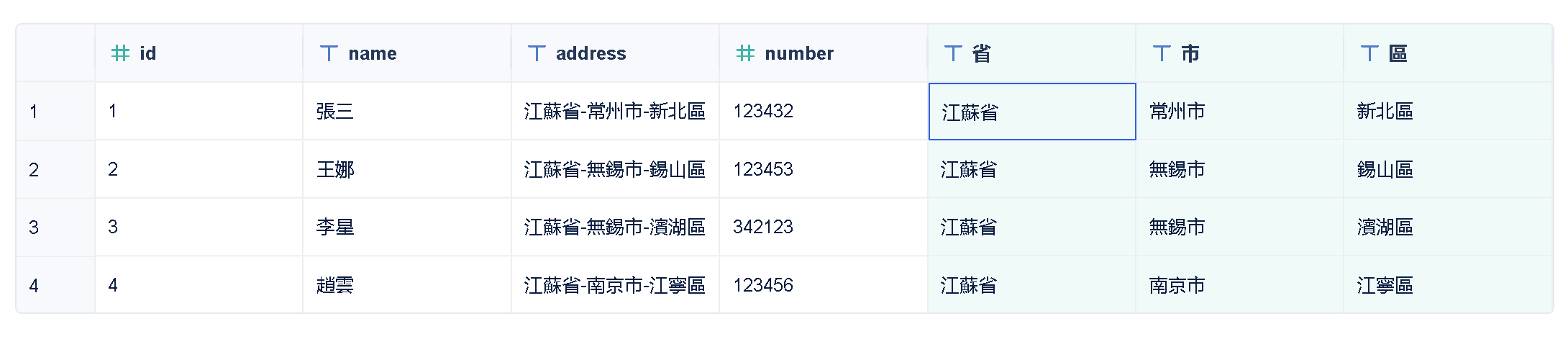
Task: Click the selected 江蘇省 cell in row 1
Action: 1031,112
